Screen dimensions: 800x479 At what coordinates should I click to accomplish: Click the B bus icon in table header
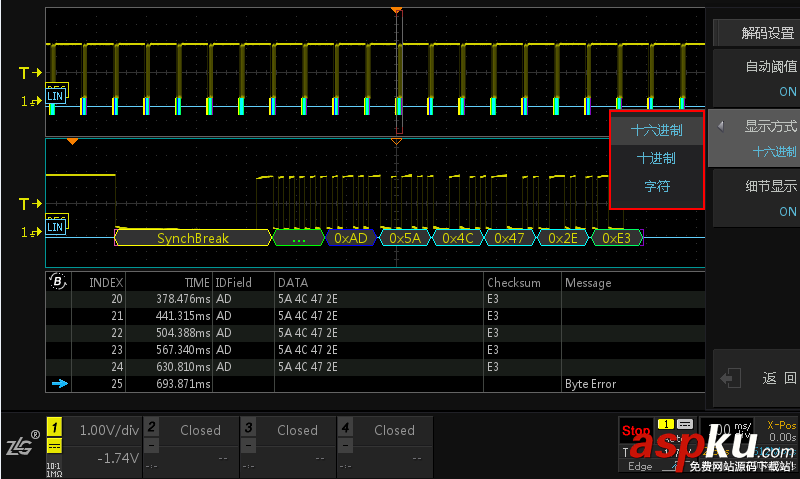[58, 282]
